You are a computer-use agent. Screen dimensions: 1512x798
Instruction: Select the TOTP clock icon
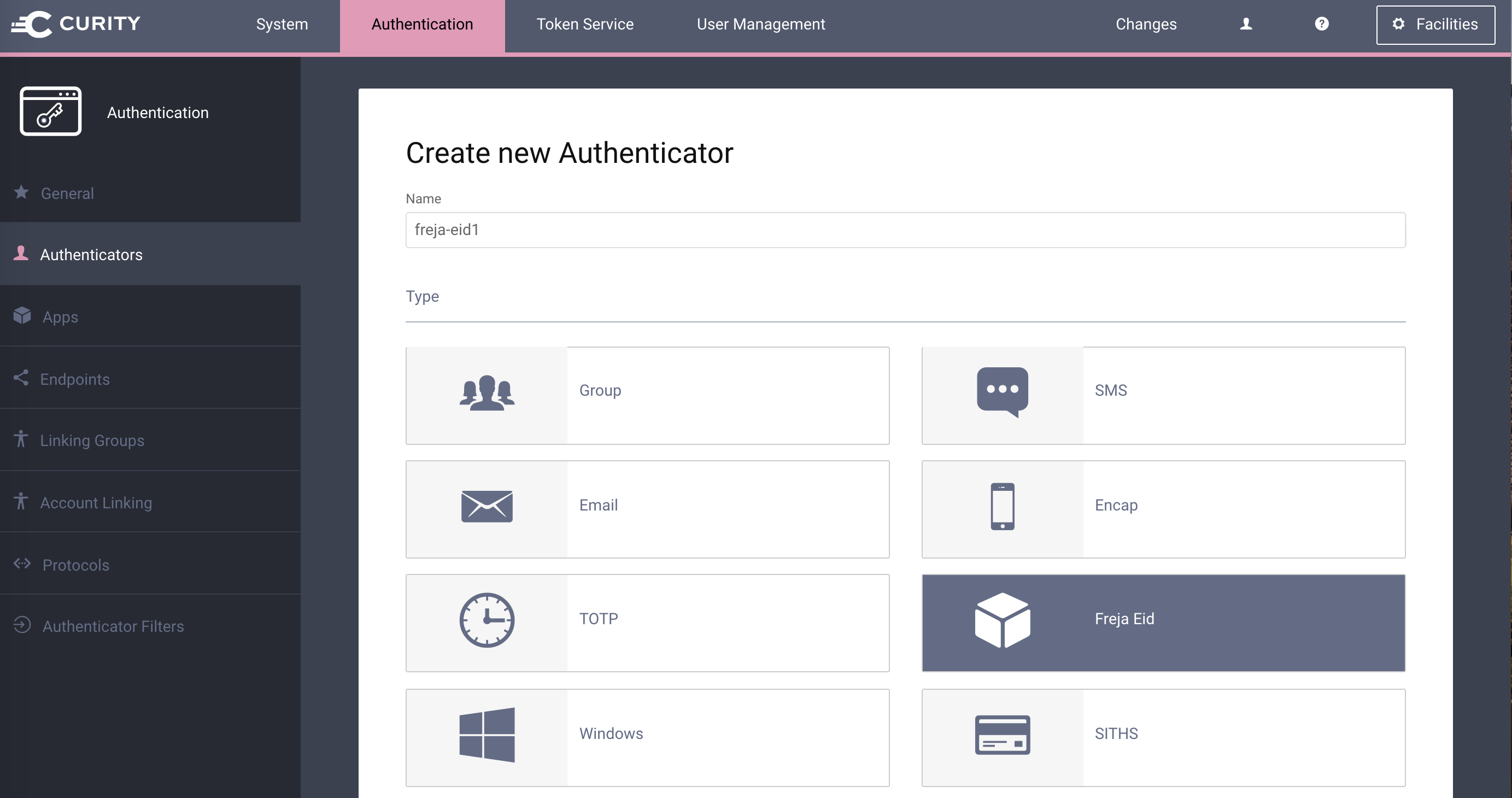(x=487, y=620)
